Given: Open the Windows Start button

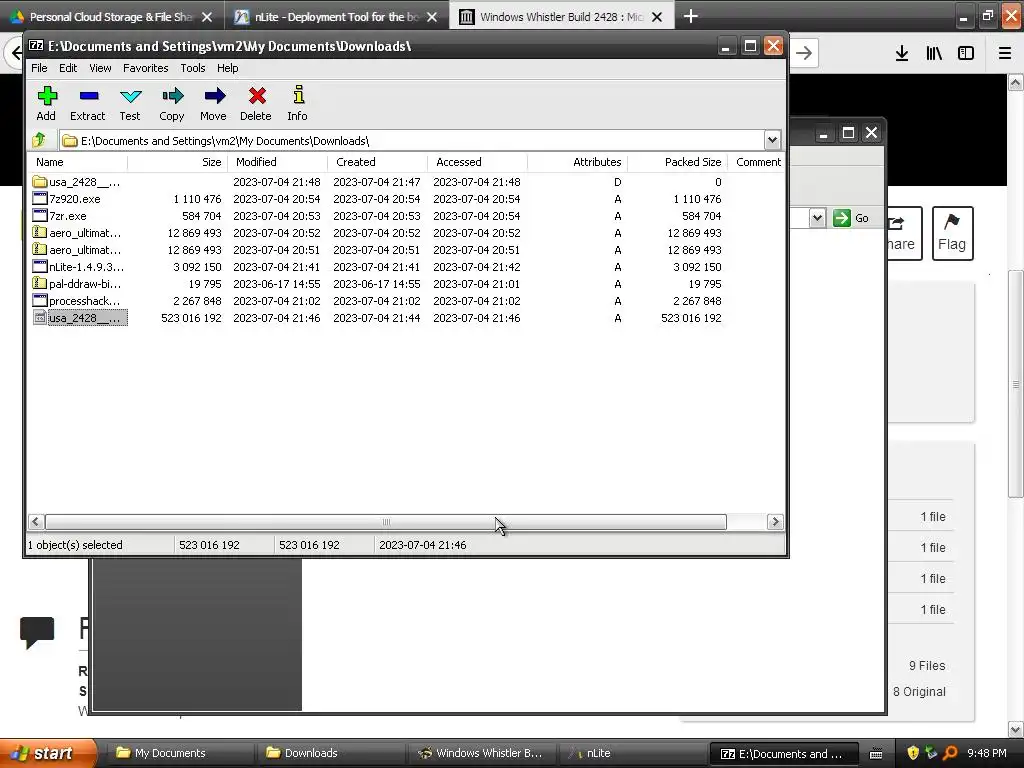Looking at the screenshot, I should coord(47,753).
